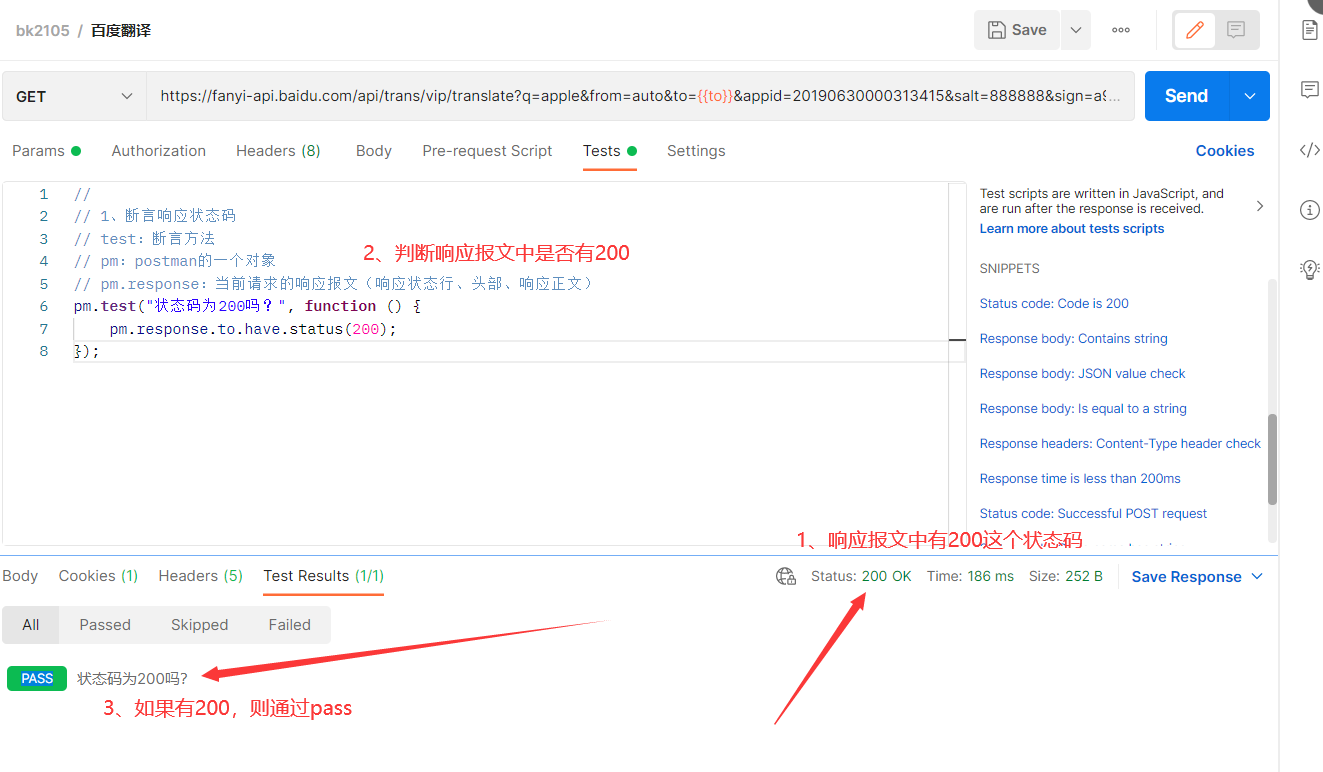Filter test results by Passed
This screenshot has height=772, width=1323.
pyautogui.click(x=104, y=624)
